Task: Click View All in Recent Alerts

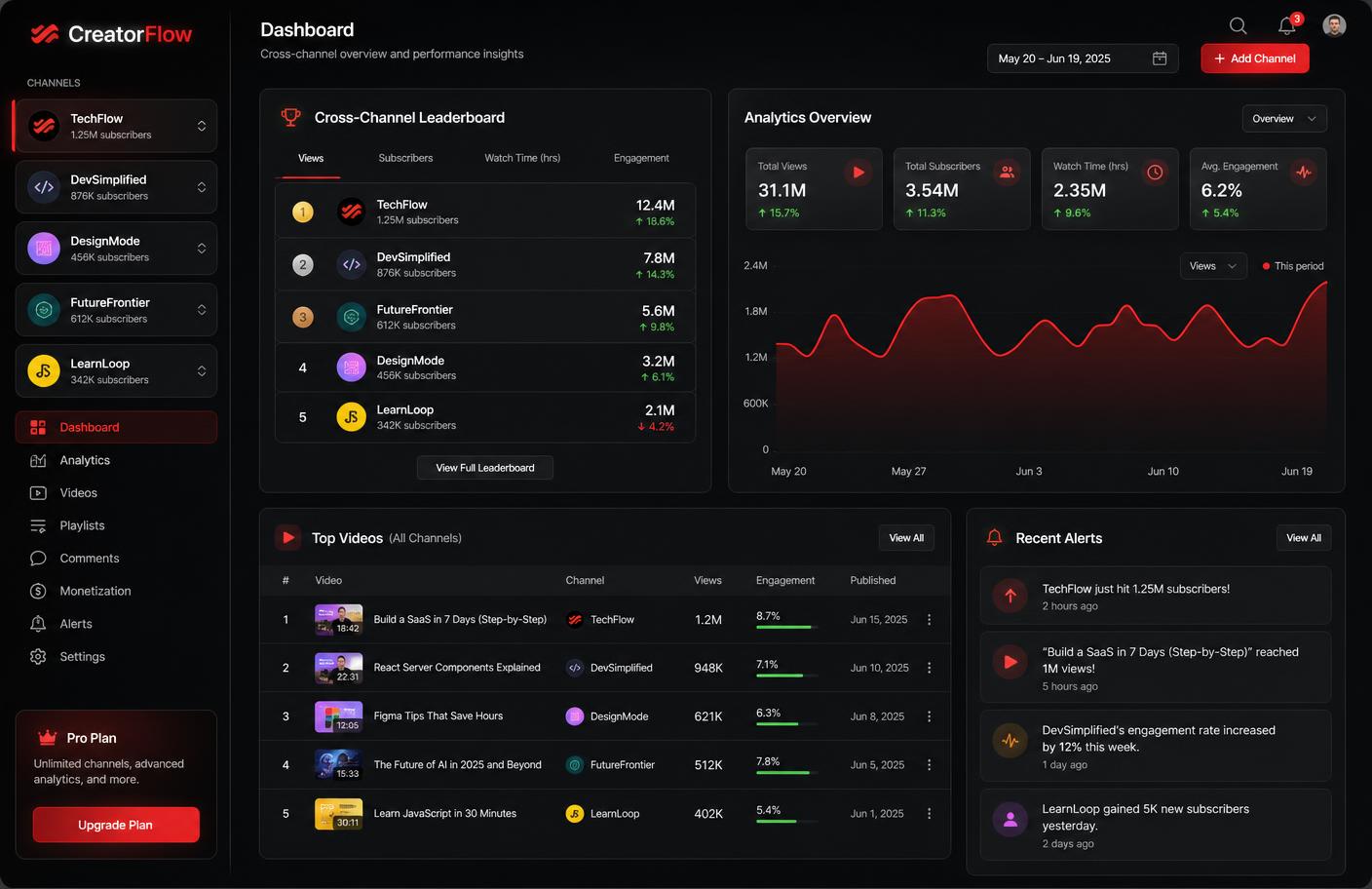Action: click(1304, 538)
